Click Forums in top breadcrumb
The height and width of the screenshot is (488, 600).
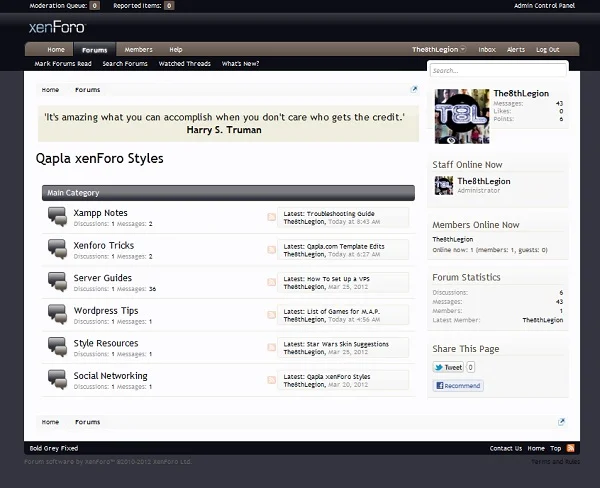87,90
